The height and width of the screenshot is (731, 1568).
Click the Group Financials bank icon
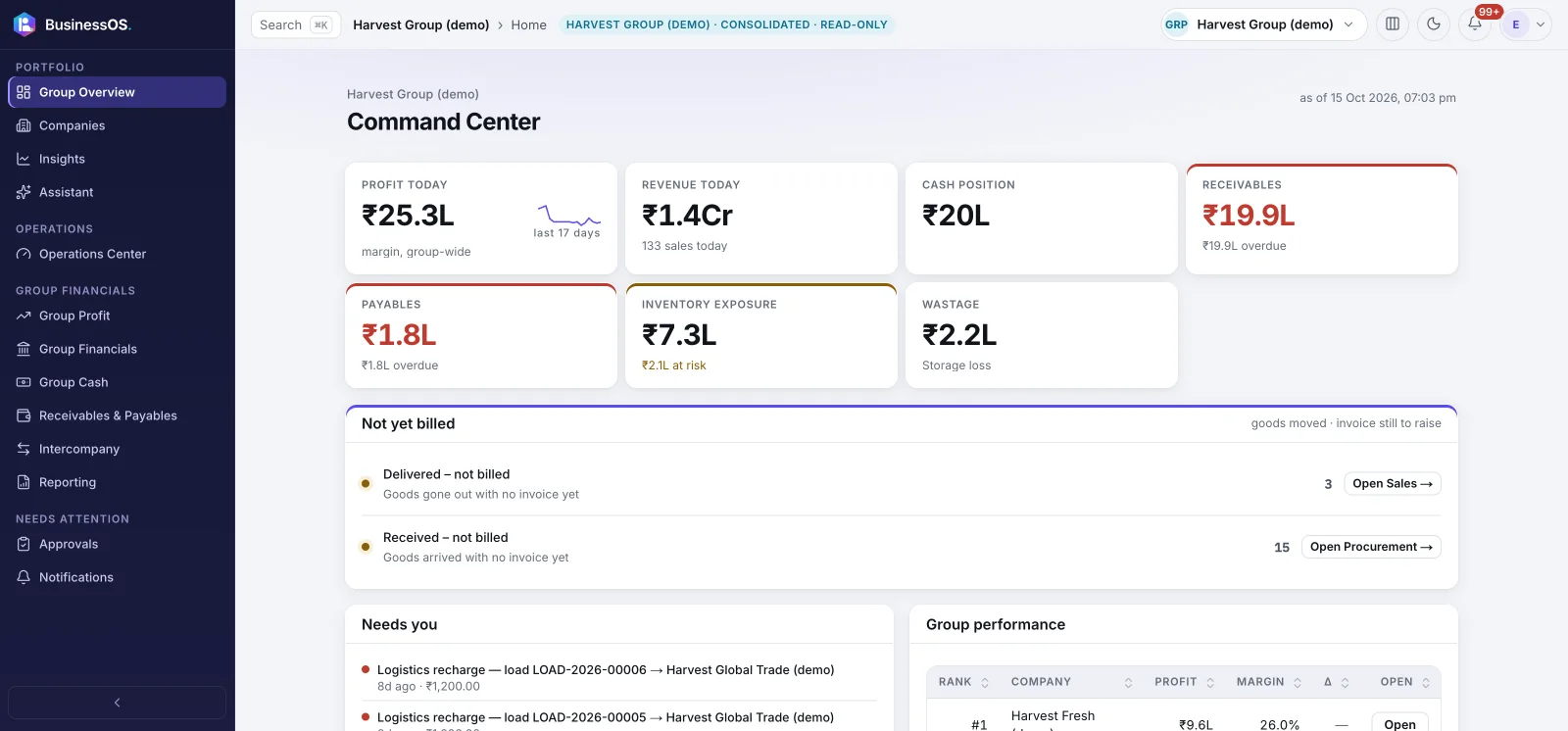[24, 349]
